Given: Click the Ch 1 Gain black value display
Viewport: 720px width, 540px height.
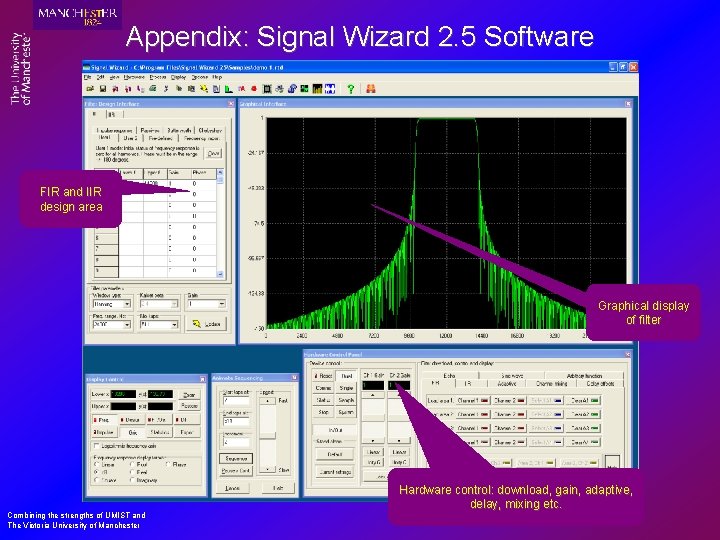Looking at the screenshot, I should point(373,385).
